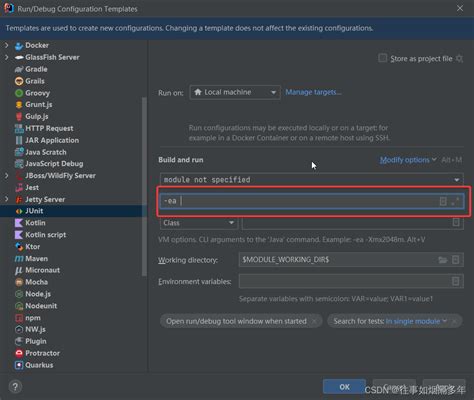Click the Grunt.js icon
Image resolution: width=474 pixels, height=400 pixels.
pos(19,105)
